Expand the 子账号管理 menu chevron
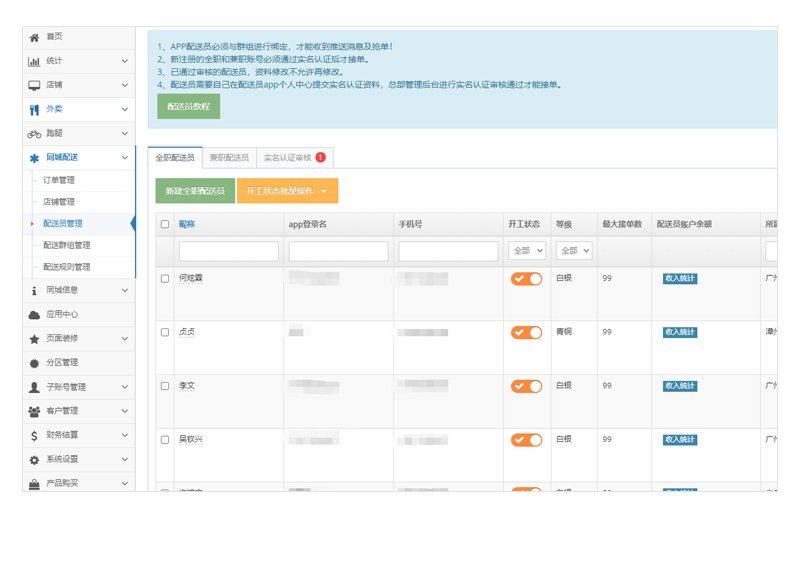Image resolution: width=800 pixels, height=566 pixels. [x=125, y=387]
